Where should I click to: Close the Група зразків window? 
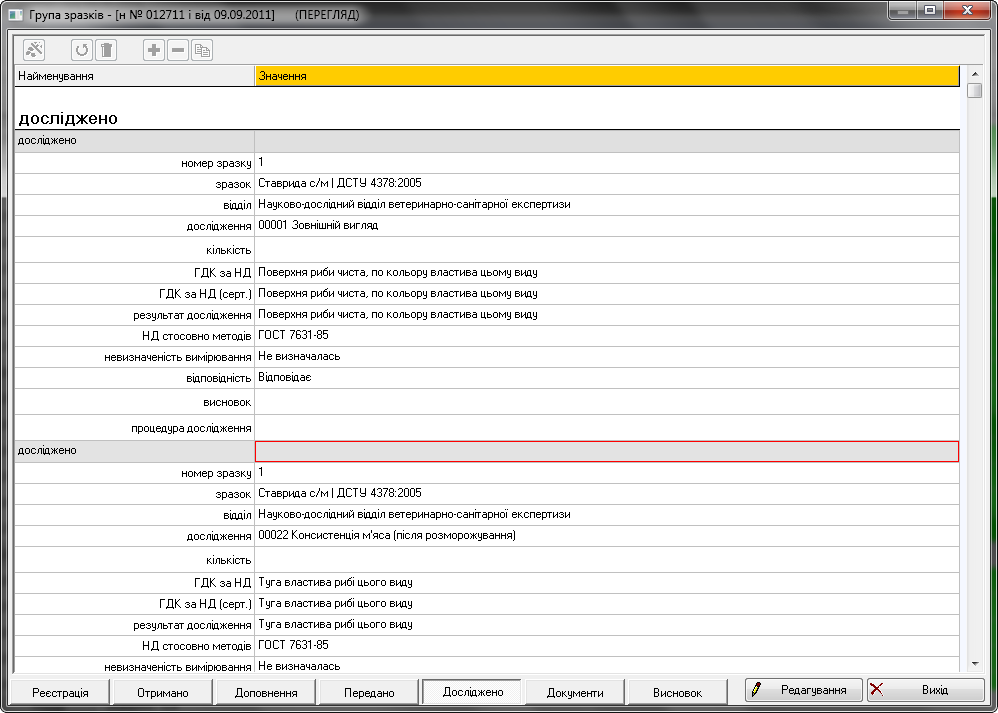click(967, 10)
